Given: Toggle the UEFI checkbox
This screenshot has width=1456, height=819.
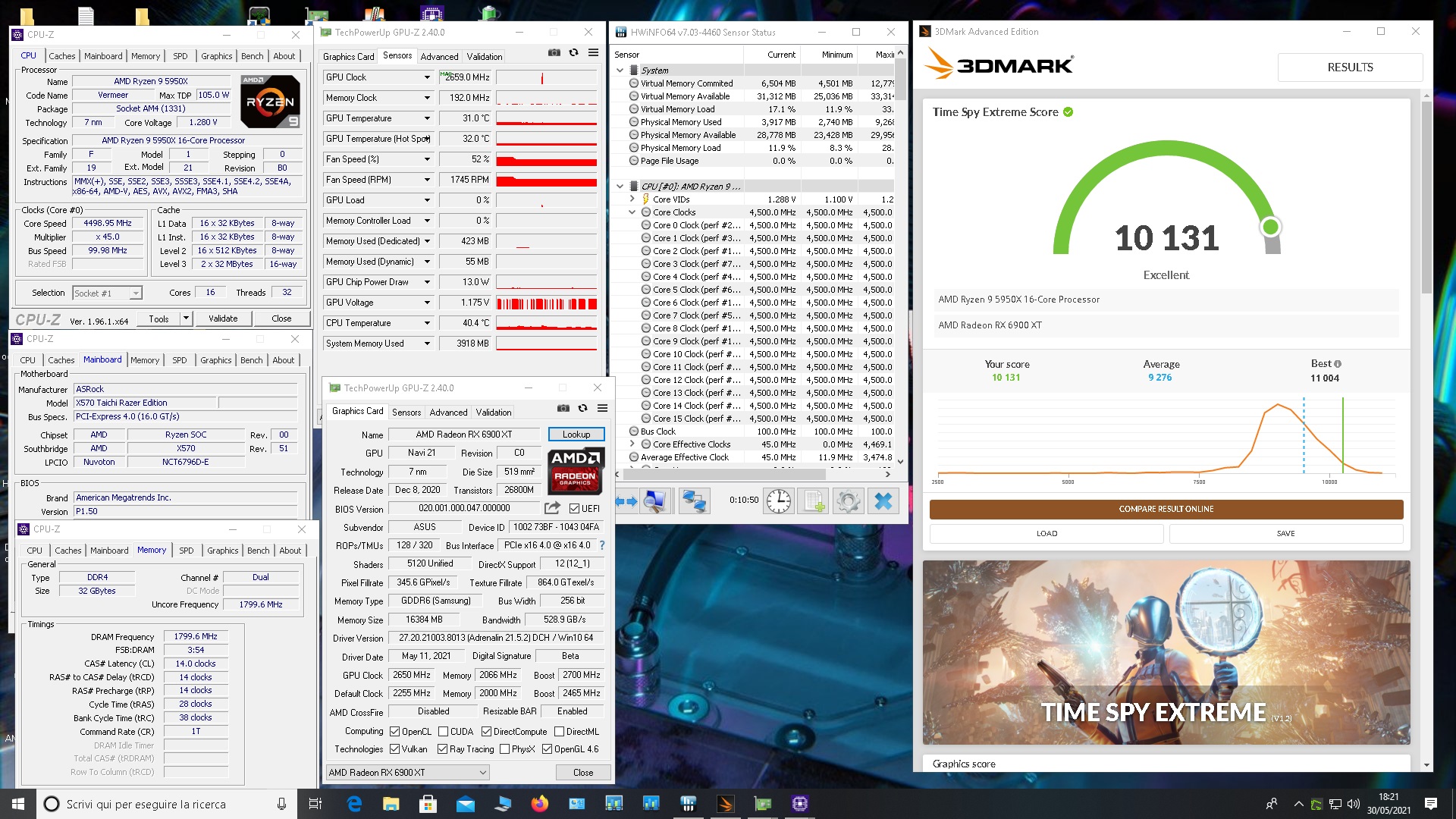Looking at the screenshot, I should 574,509.
